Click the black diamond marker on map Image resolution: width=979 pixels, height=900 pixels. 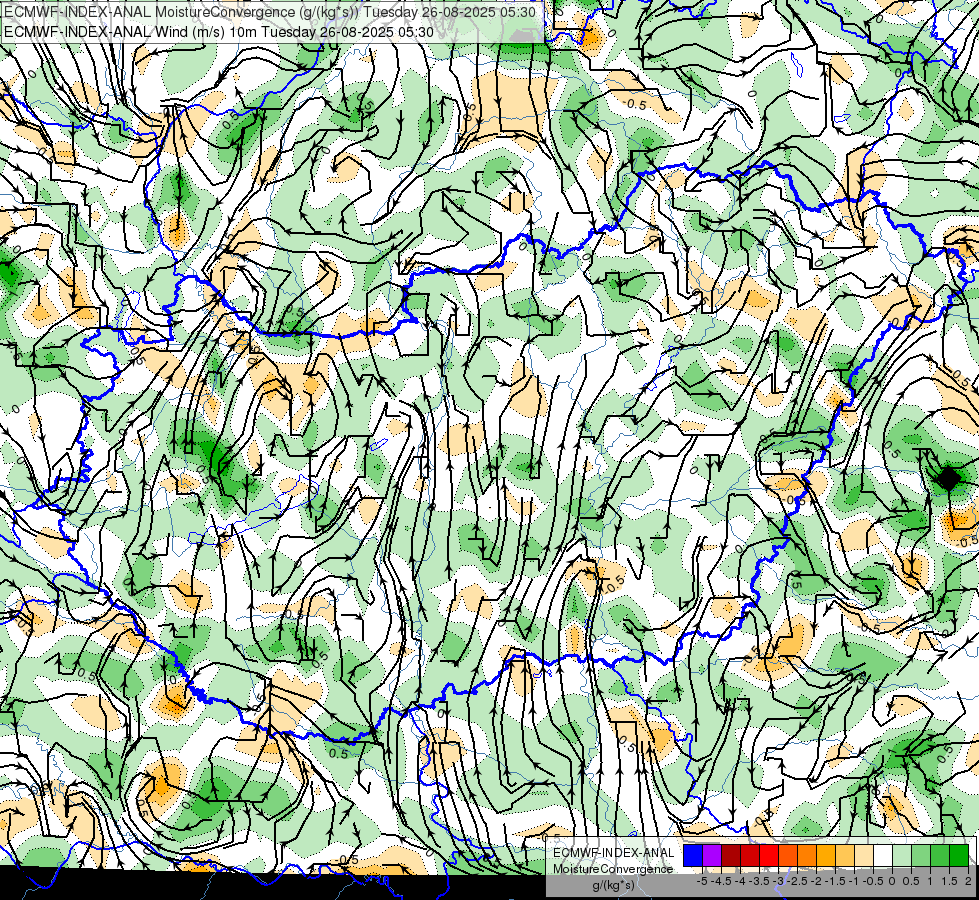[x=948, y=478]
